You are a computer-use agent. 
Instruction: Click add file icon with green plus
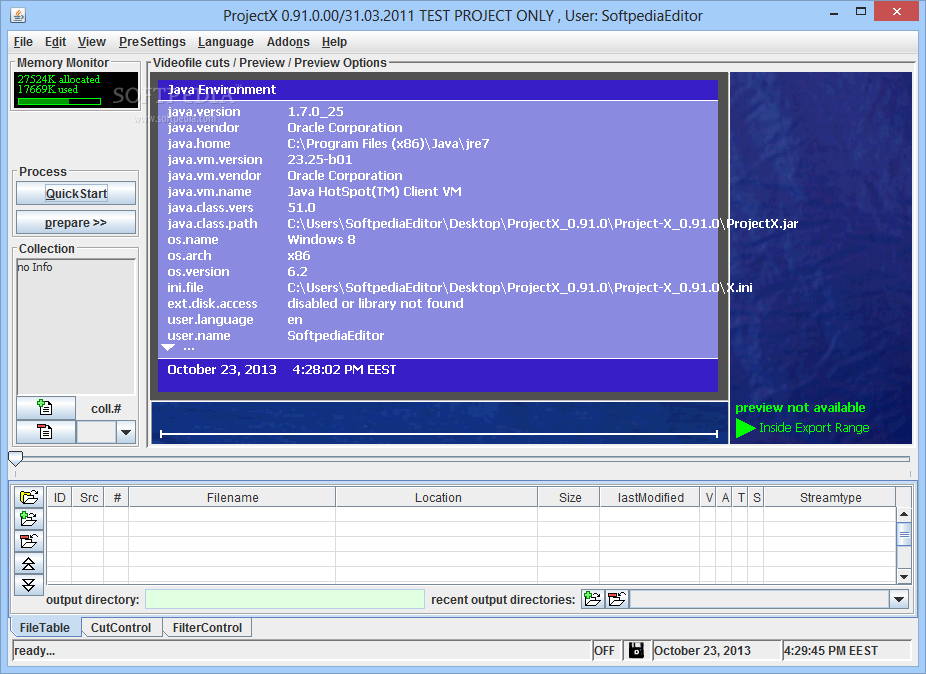tap(28, 519)
